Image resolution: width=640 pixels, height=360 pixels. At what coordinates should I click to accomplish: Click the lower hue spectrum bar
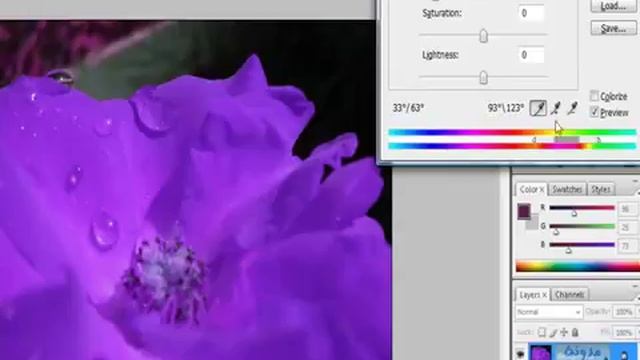512,146
